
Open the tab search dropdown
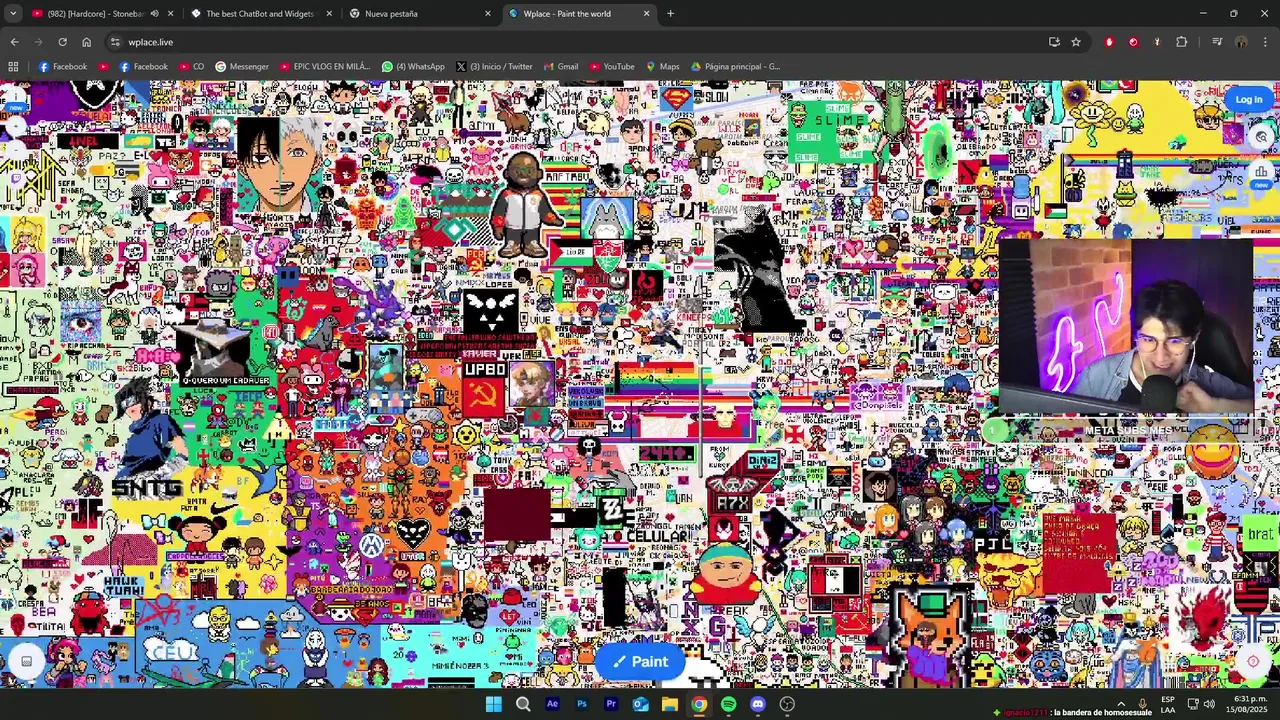[13, 13]
